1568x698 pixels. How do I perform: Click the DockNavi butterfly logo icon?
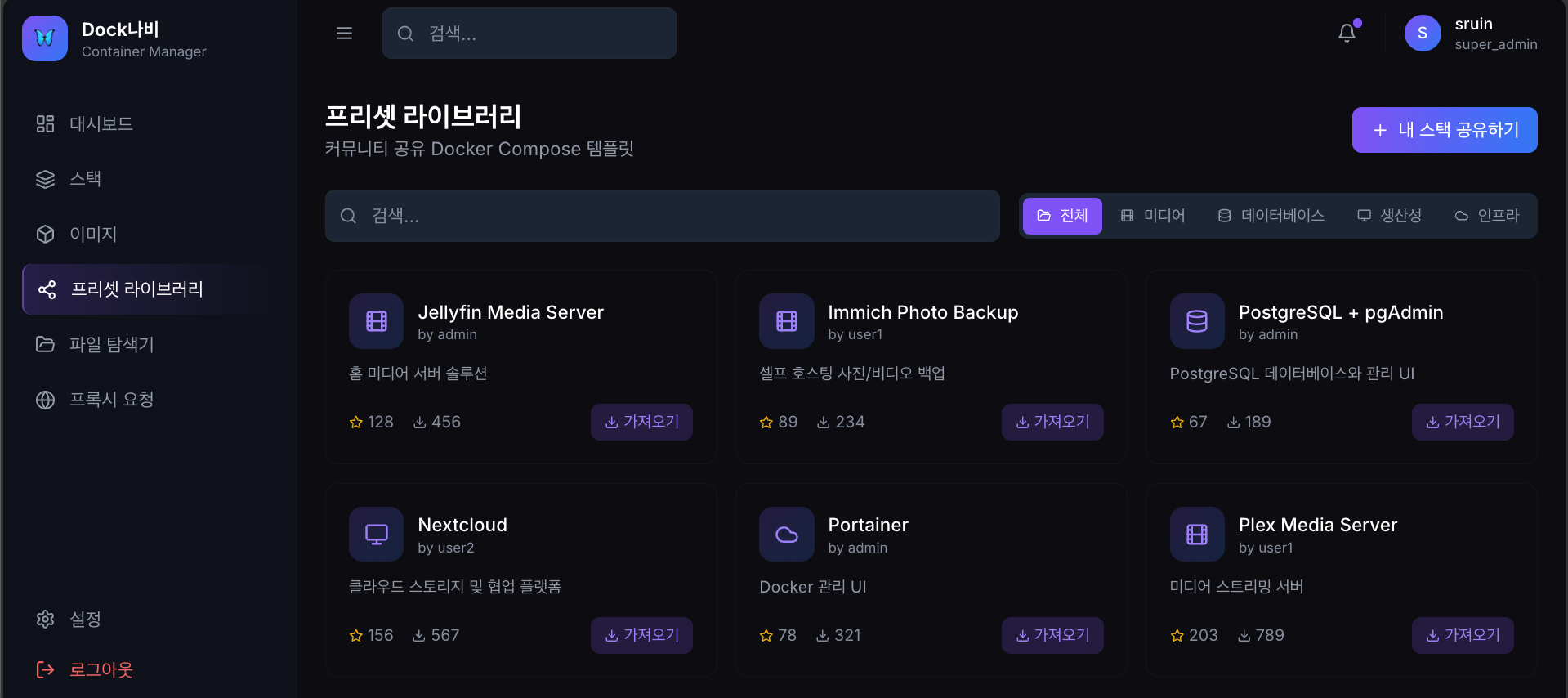[x=45, y=38]
